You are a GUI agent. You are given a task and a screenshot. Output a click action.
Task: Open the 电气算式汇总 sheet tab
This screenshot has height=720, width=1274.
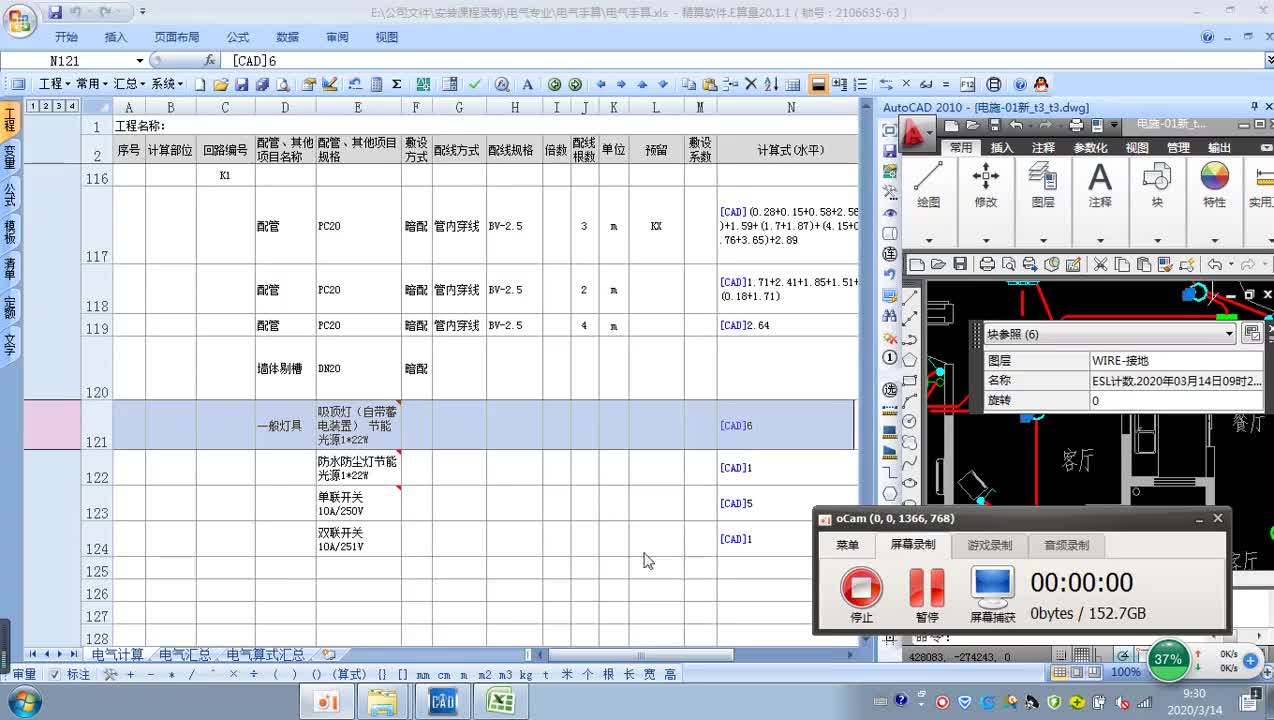(265, 654)
